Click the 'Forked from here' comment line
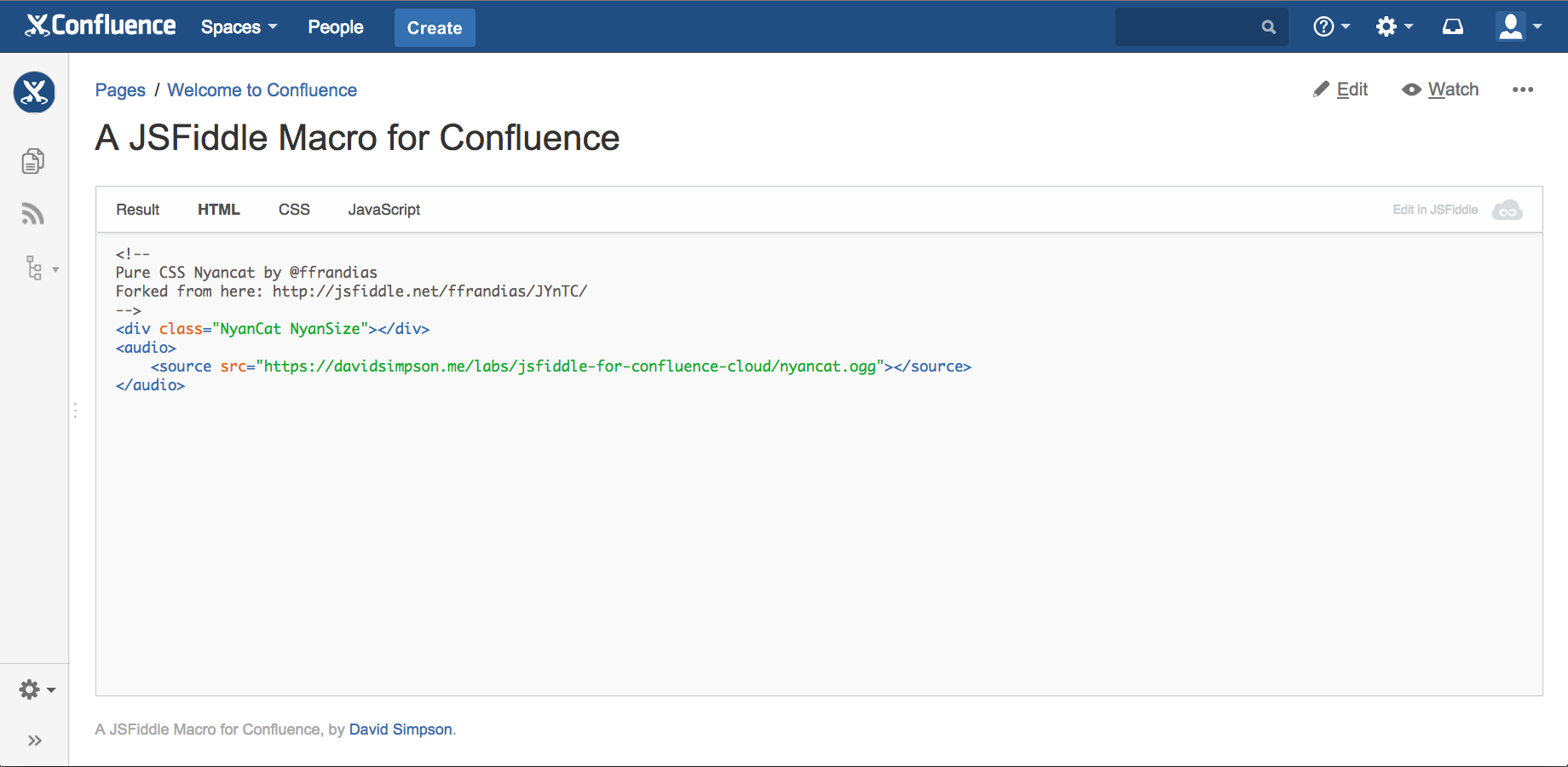Screen dimensions: 1568x767 351,291
